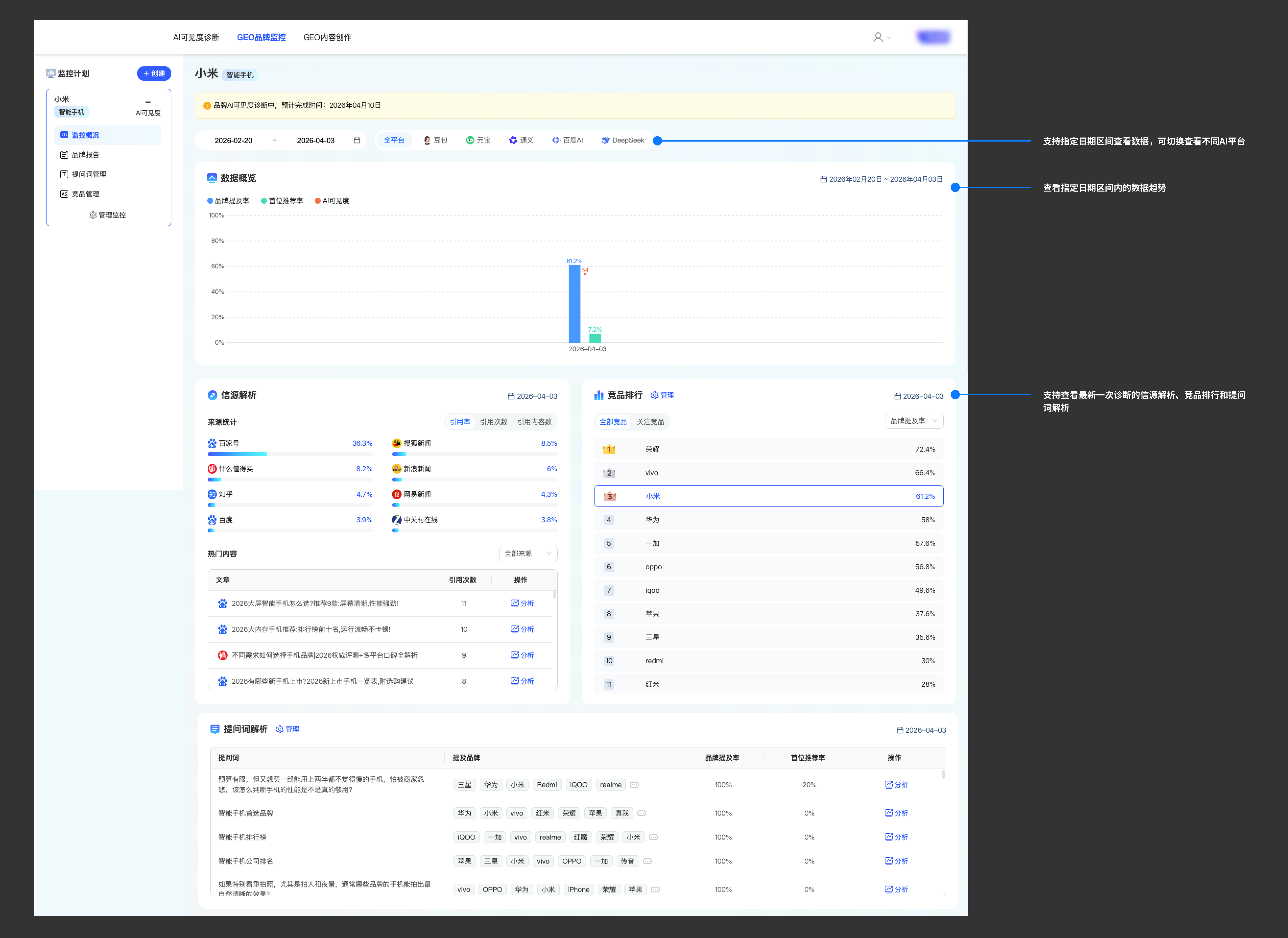The image size is (1288, 938).
Task: Open 品牌报告 in the sidebar
Action: click(x=85, y=155)
